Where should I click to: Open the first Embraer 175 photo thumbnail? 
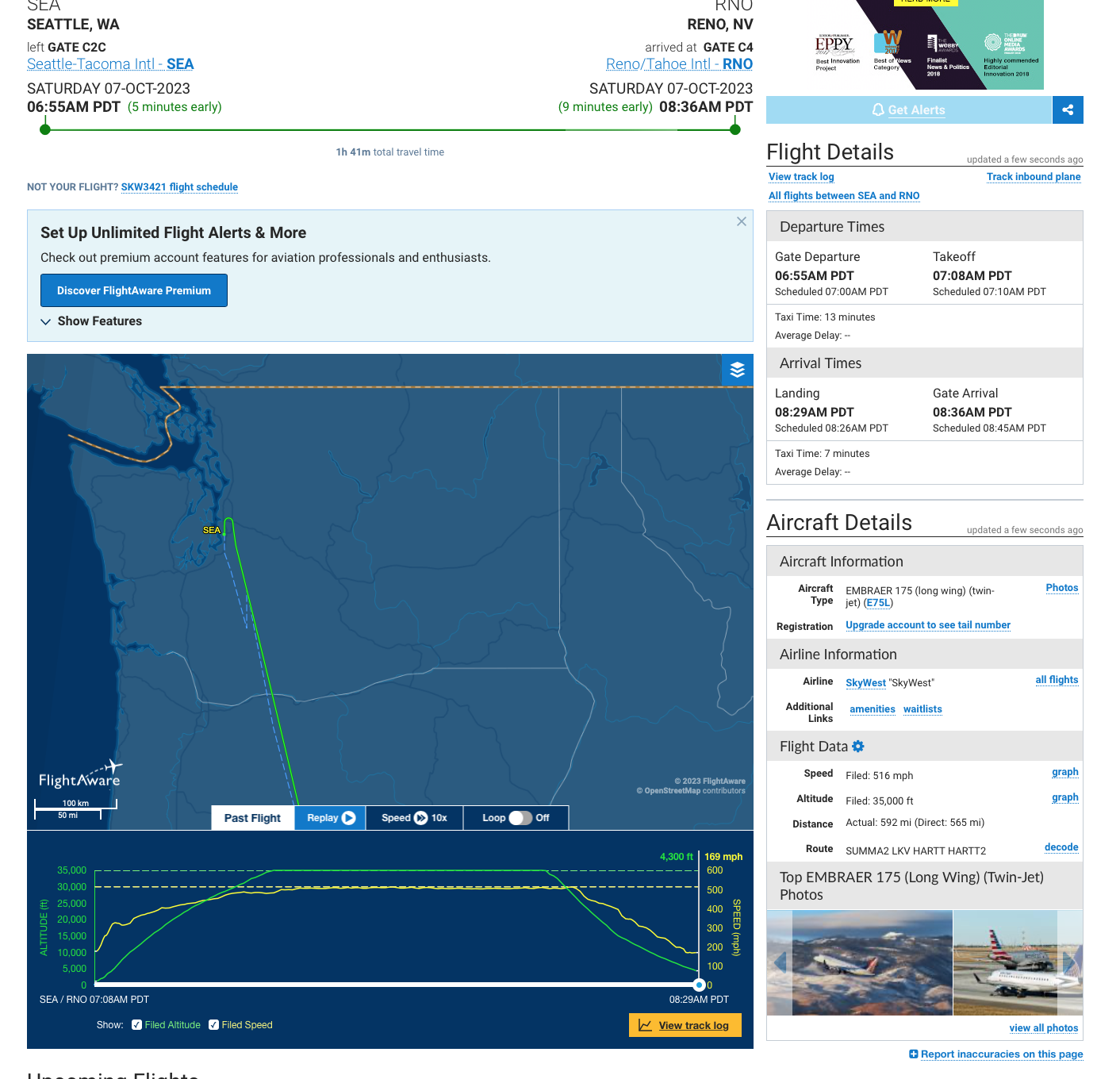(873, 962)
